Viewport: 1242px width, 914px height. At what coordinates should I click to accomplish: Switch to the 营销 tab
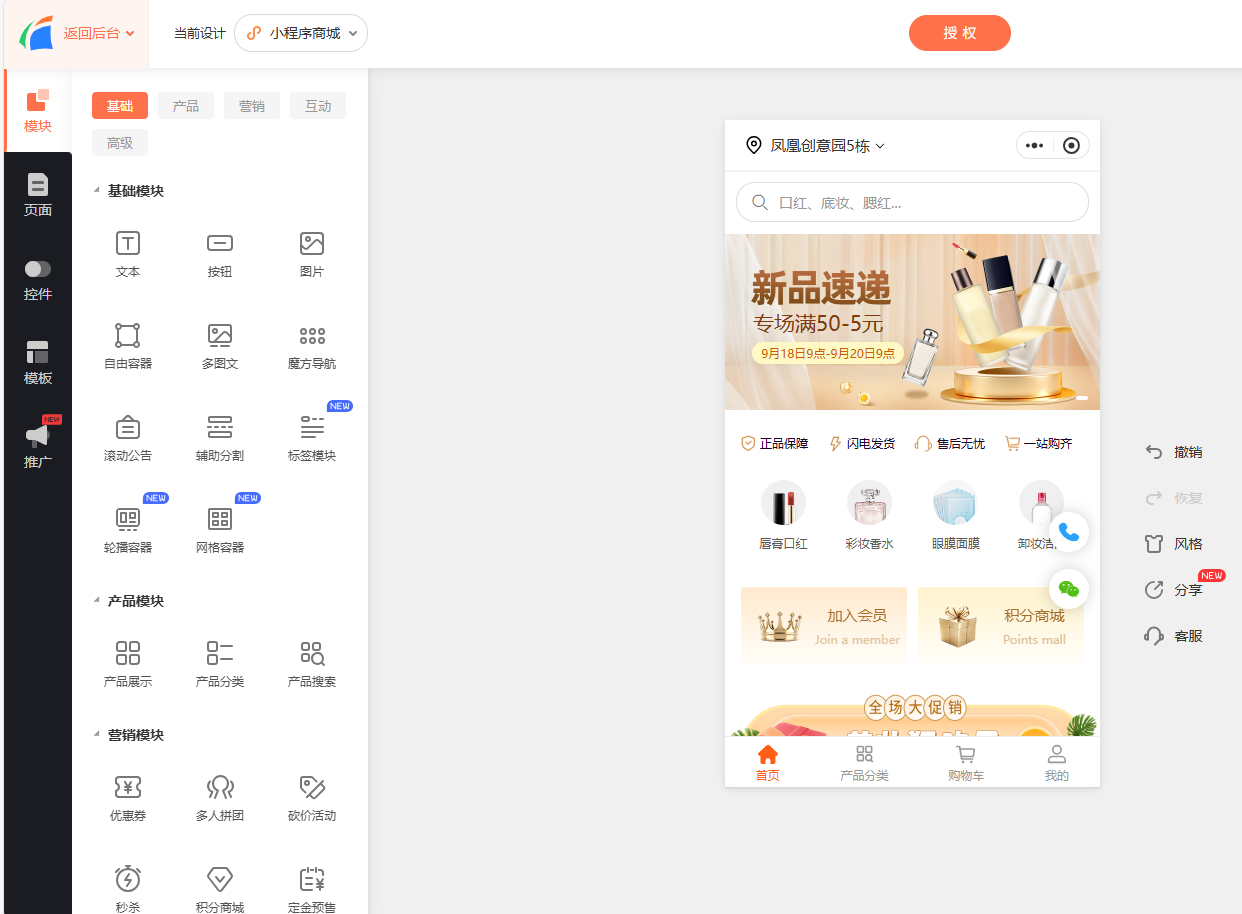252,106
